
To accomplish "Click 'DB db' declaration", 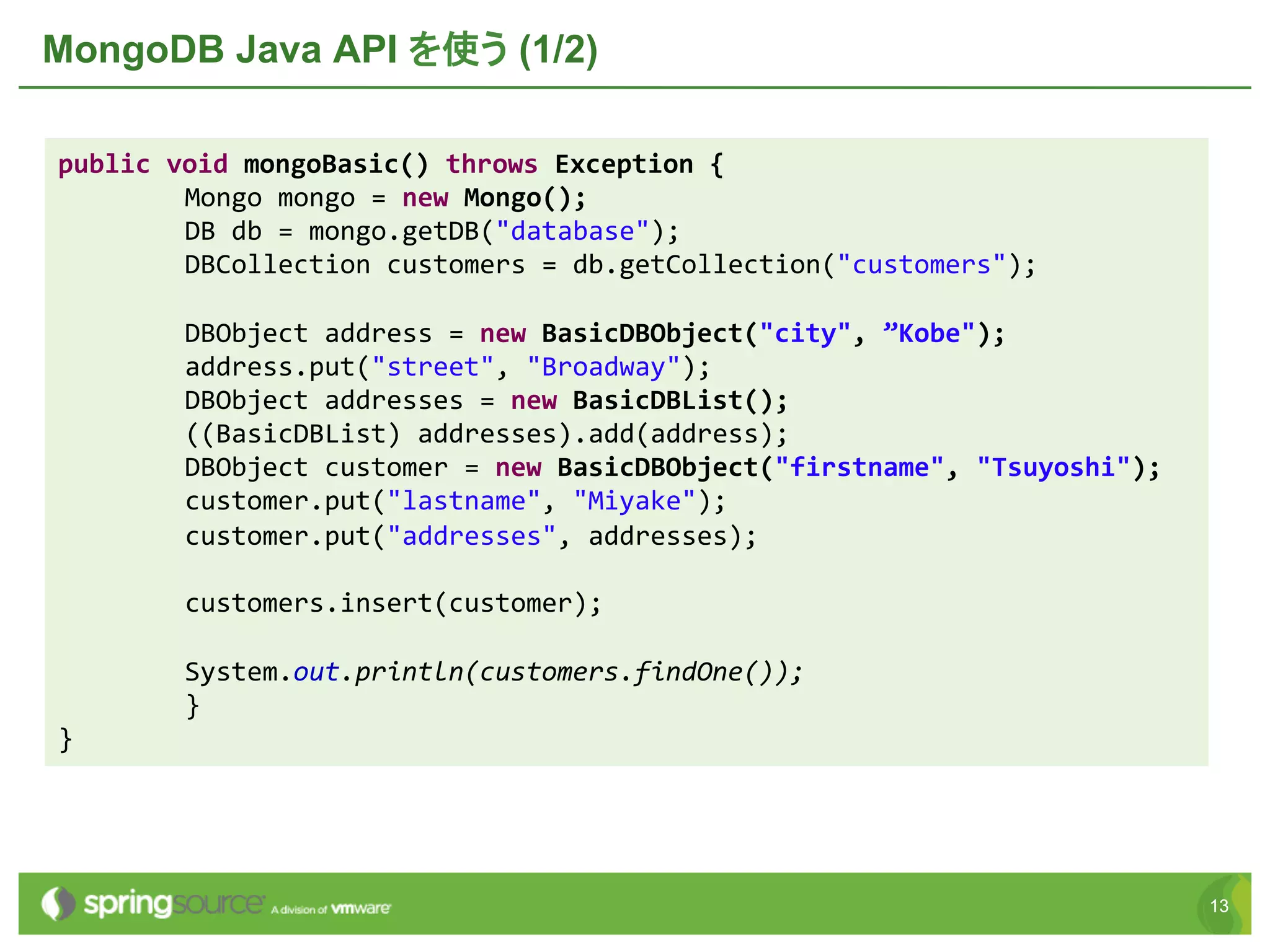I will 223,232.
